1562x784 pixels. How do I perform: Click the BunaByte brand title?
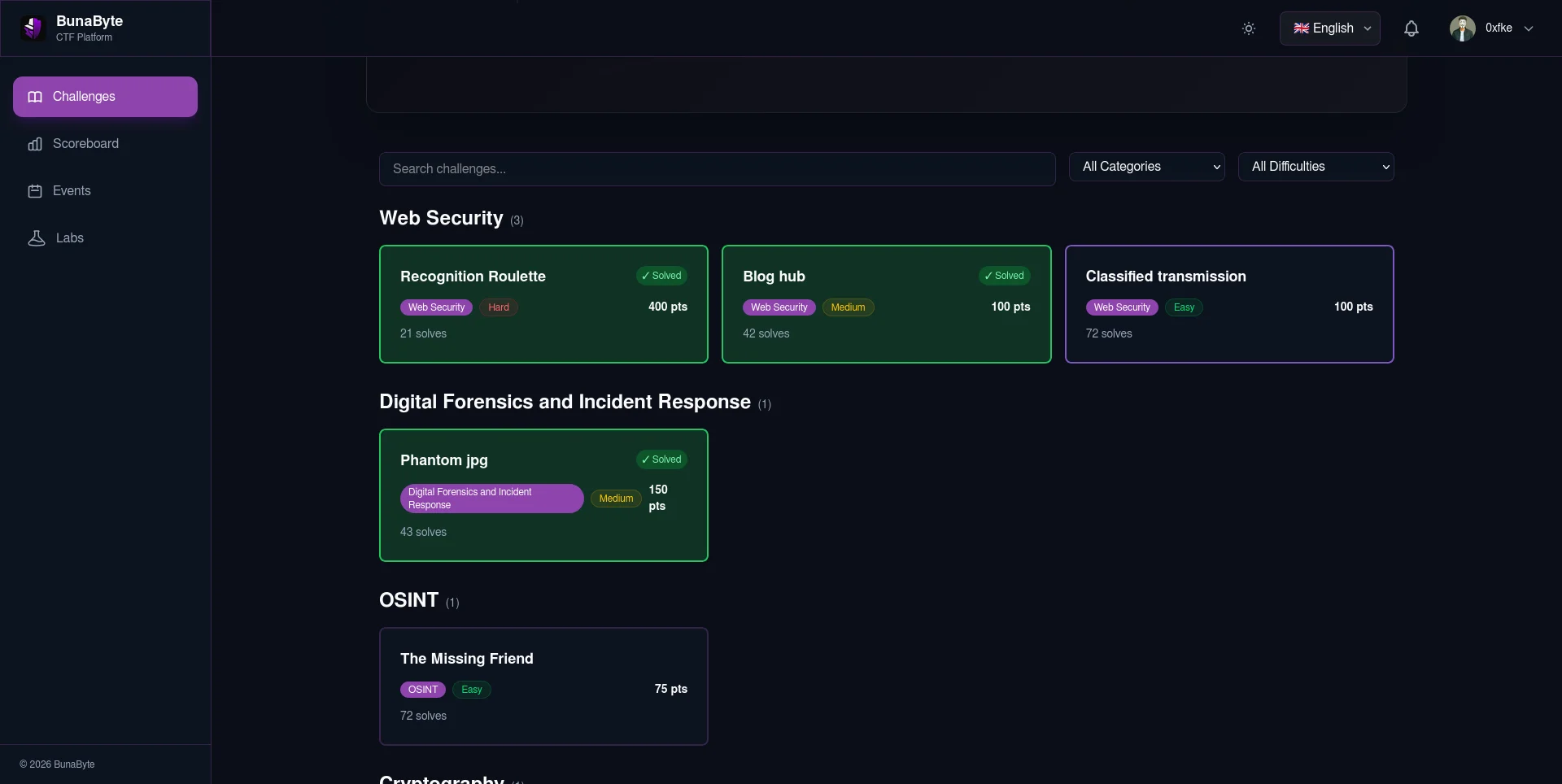tap(89, 21)
